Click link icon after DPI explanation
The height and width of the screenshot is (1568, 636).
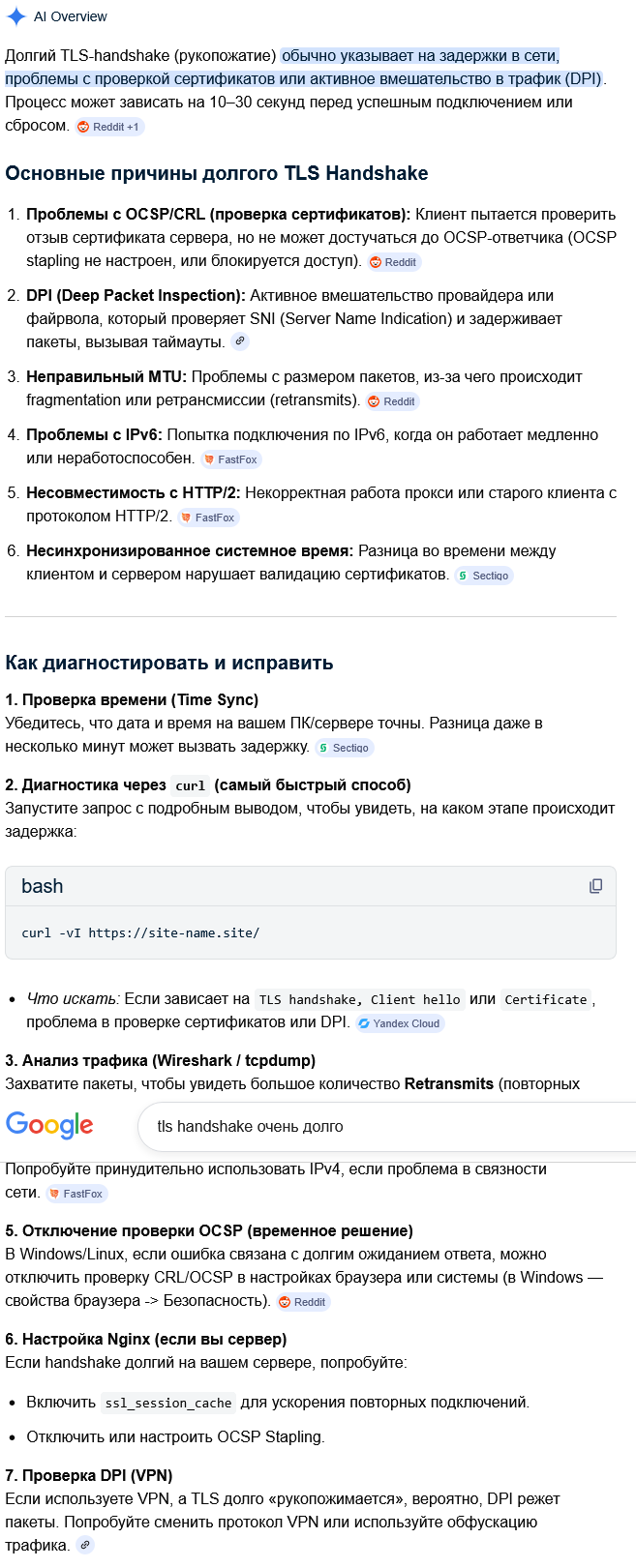240,341
